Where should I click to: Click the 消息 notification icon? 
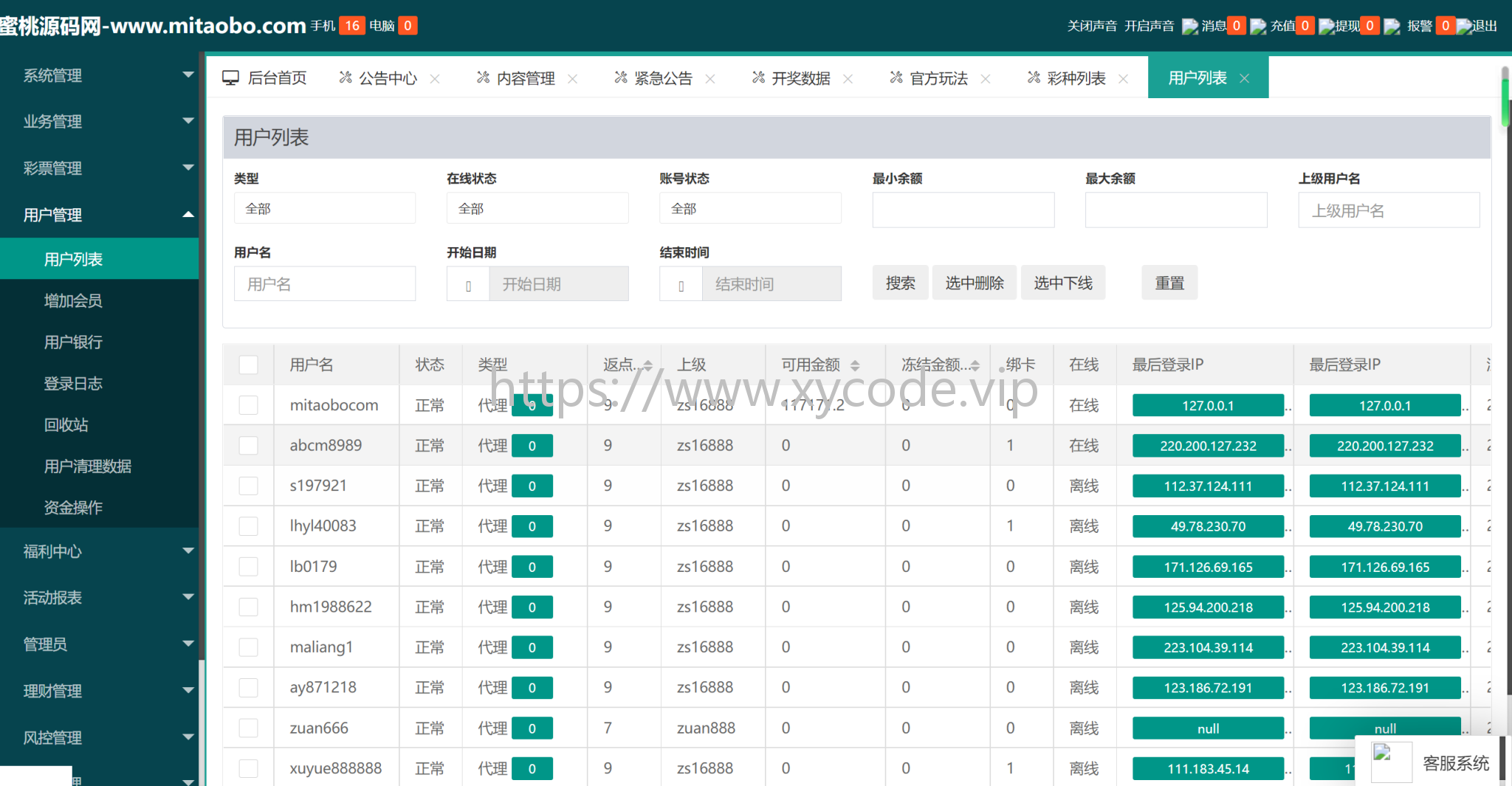[x=1190, y=27]
